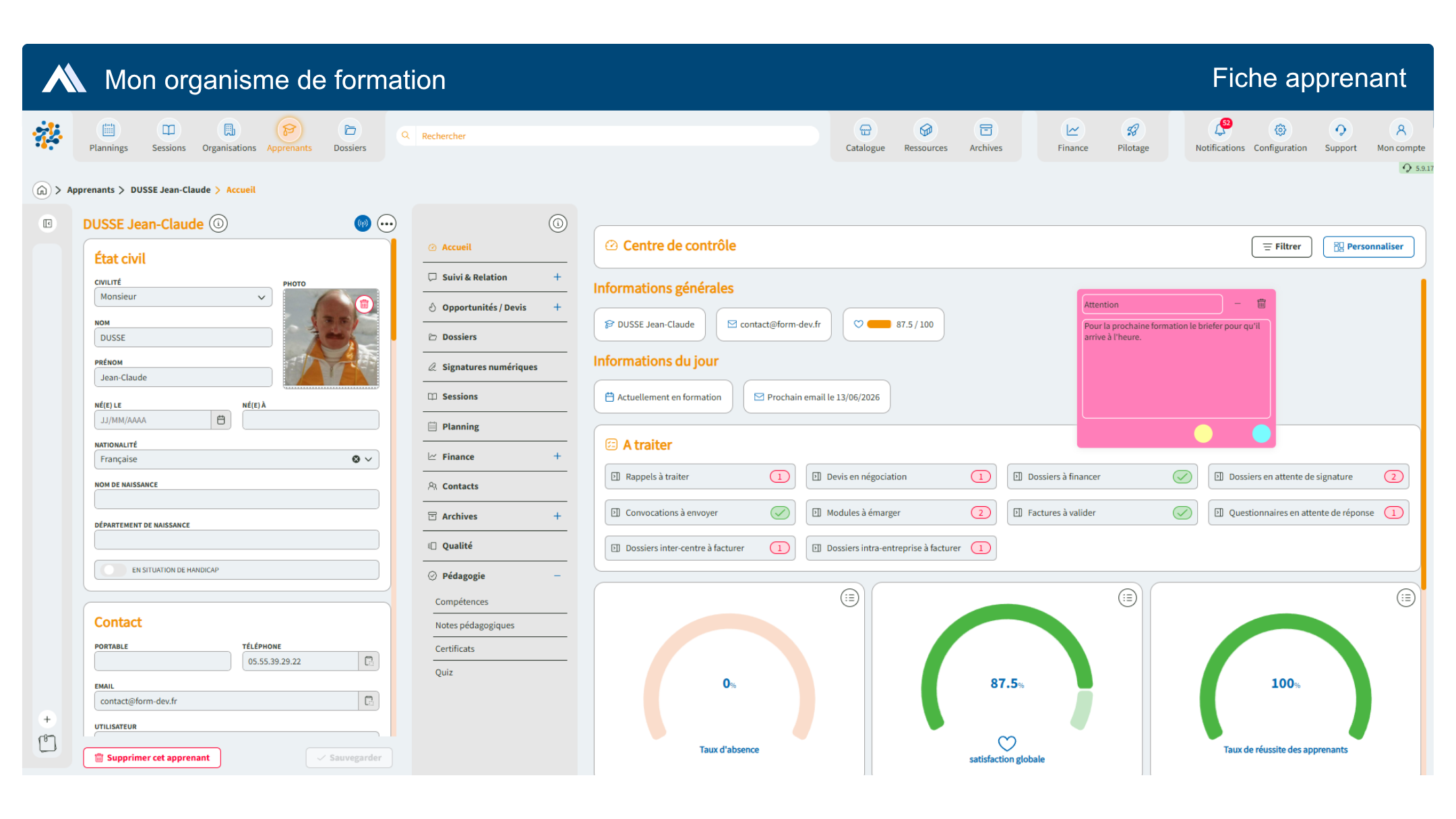This screenshot has height=819, width=1456.
Task: Click Apprenants breadcrumb link
Action: tap(90, 190)
